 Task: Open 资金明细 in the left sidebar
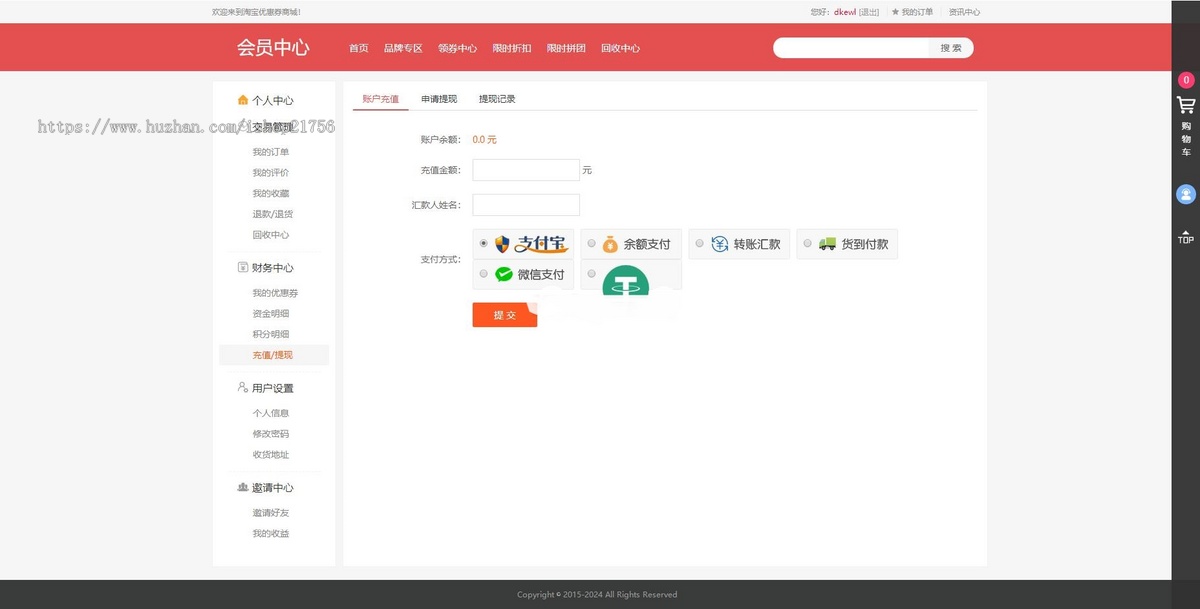click(x=270, y=314)
